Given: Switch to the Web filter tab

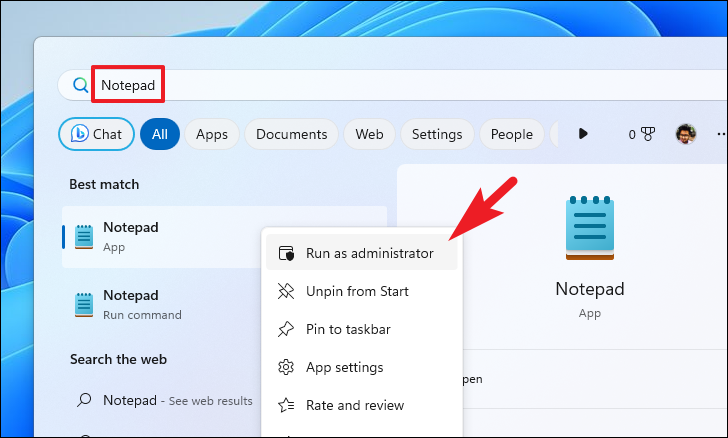Looking at the screenshot, I should pyautogui.click(x=370, y=134).
